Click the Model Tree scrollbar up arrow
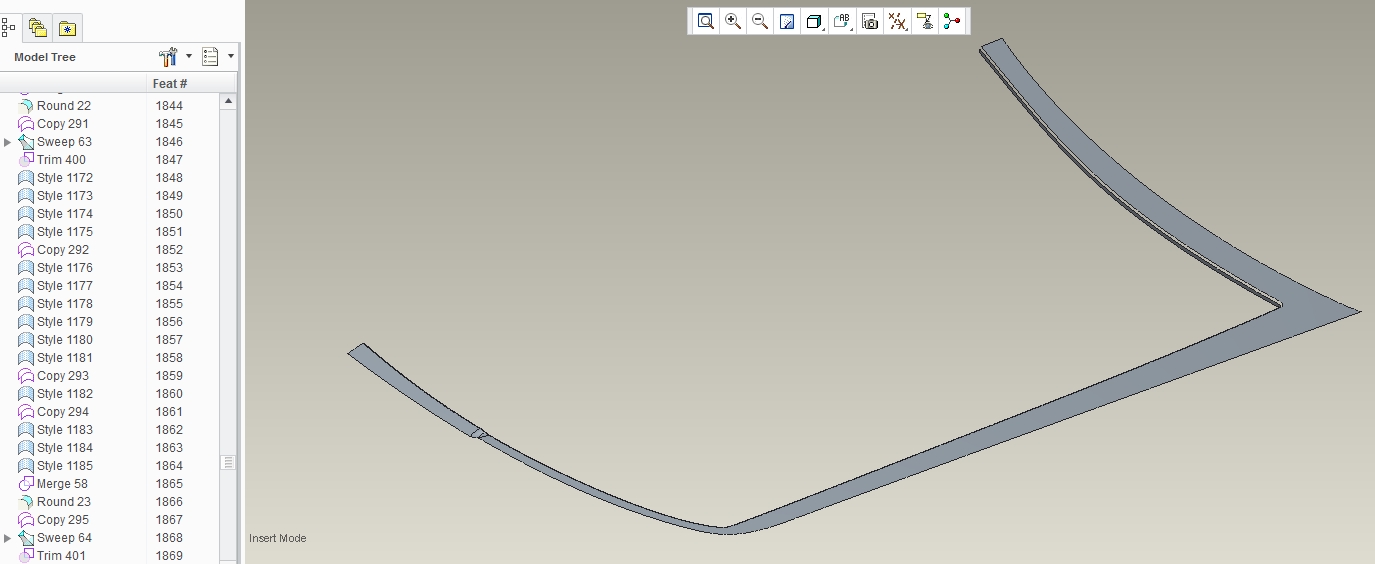Viewport: 1375px width, 564px height. tap(229, 101)
